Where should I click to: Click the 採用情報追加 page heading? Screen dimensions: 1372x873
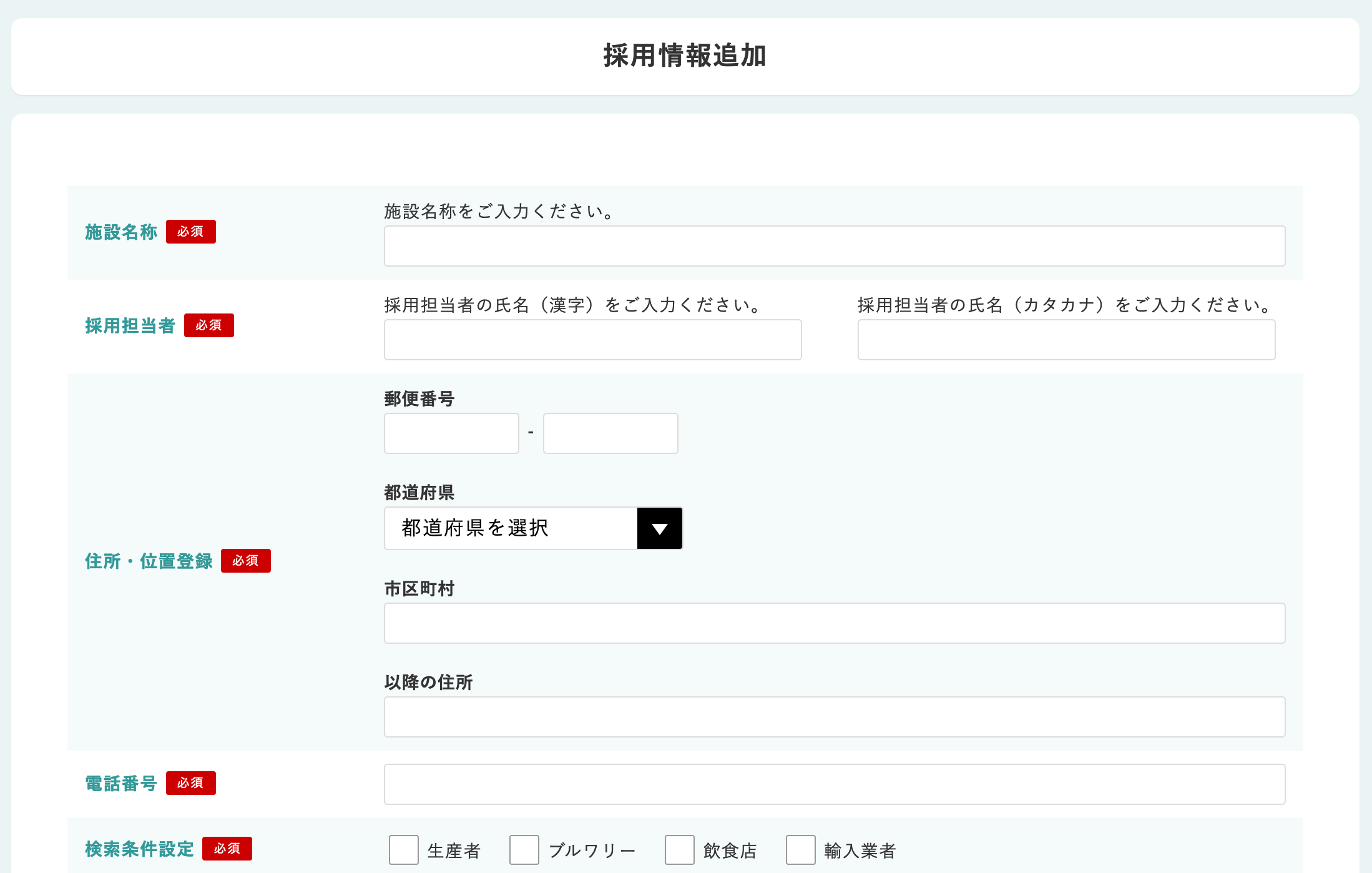click(x=685, y=56)
